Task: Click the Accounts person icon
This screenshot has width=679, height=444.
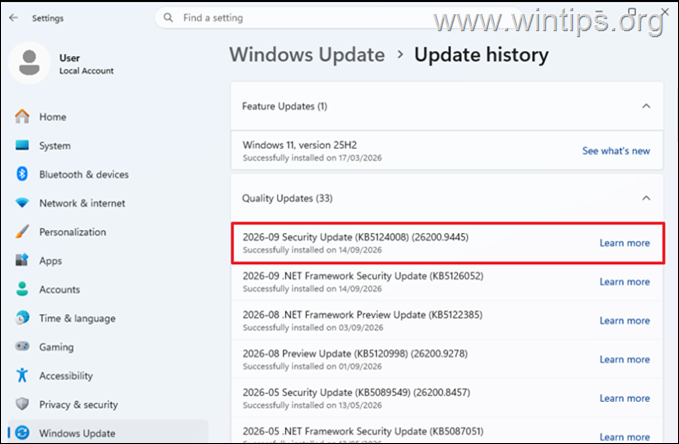Action: [x=22, y=289]
